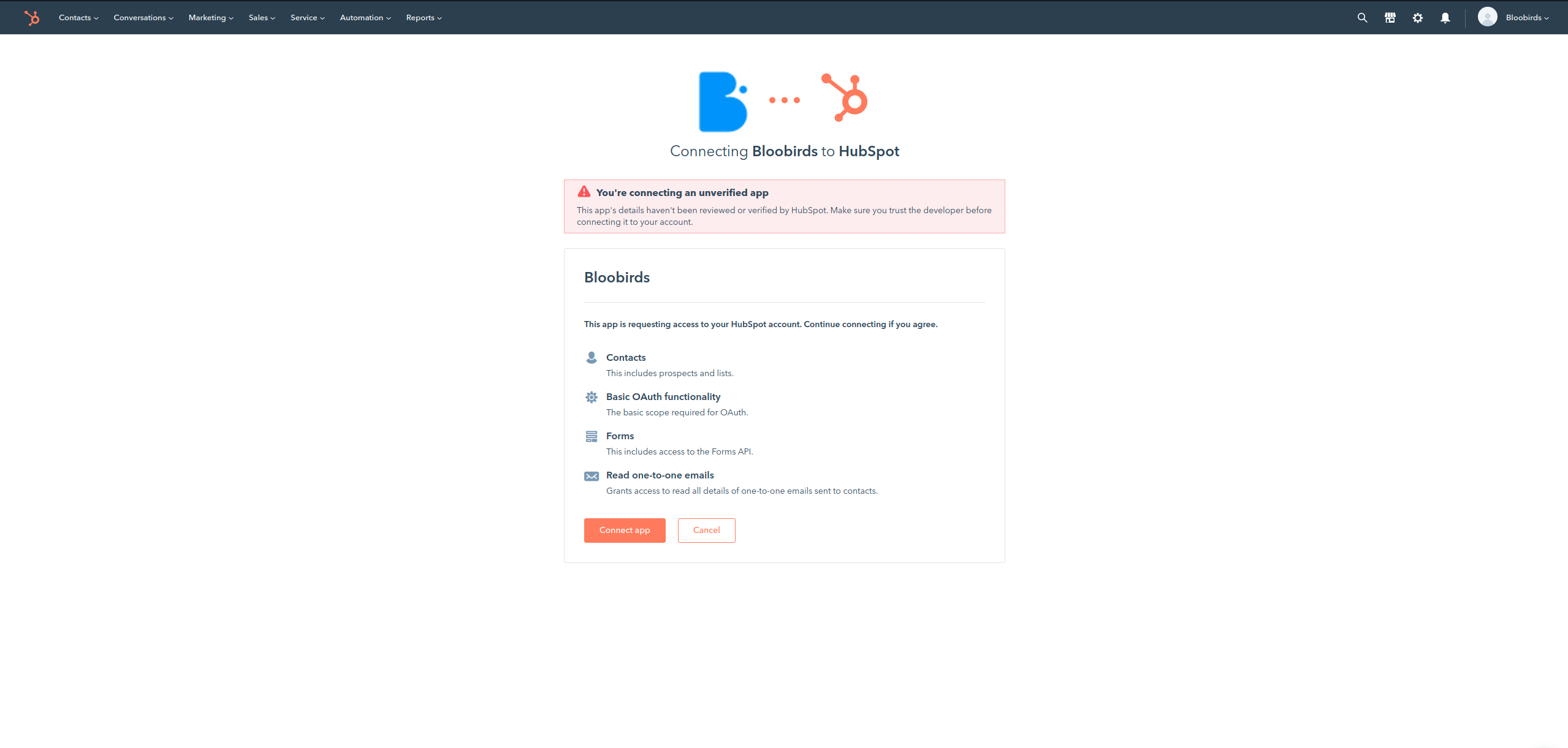Click the red warning triangle icon

(x=584, y=192)
